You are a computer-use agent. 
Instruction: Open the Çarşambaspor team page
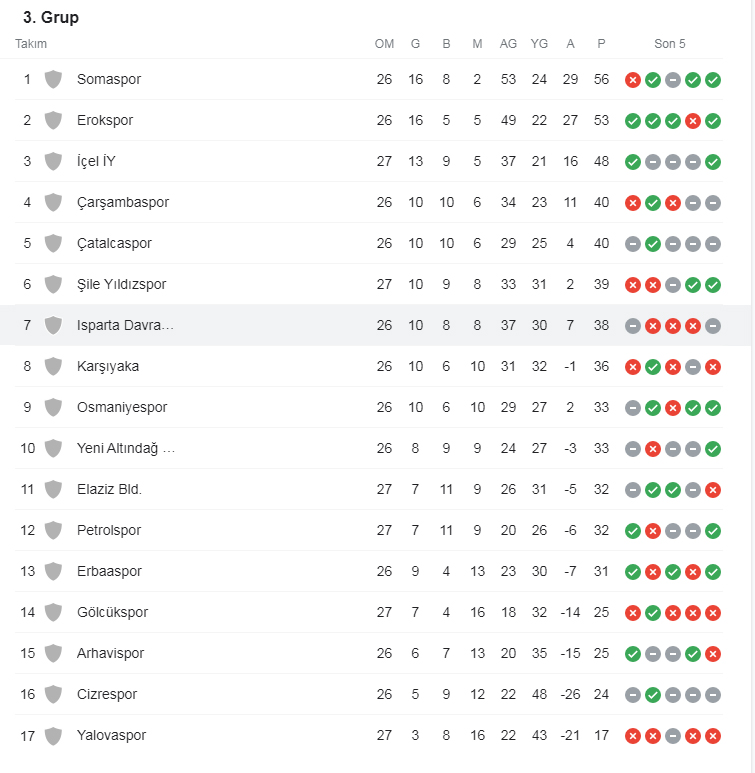[x=123, y=202]
